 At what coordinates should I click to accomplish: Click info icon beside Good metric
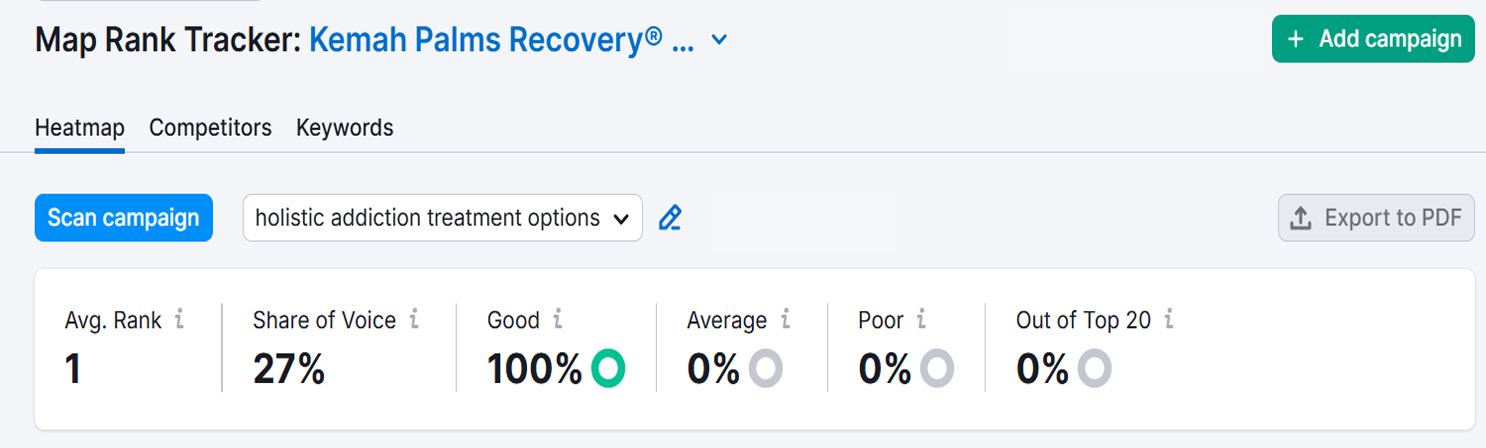coord(557,320)
